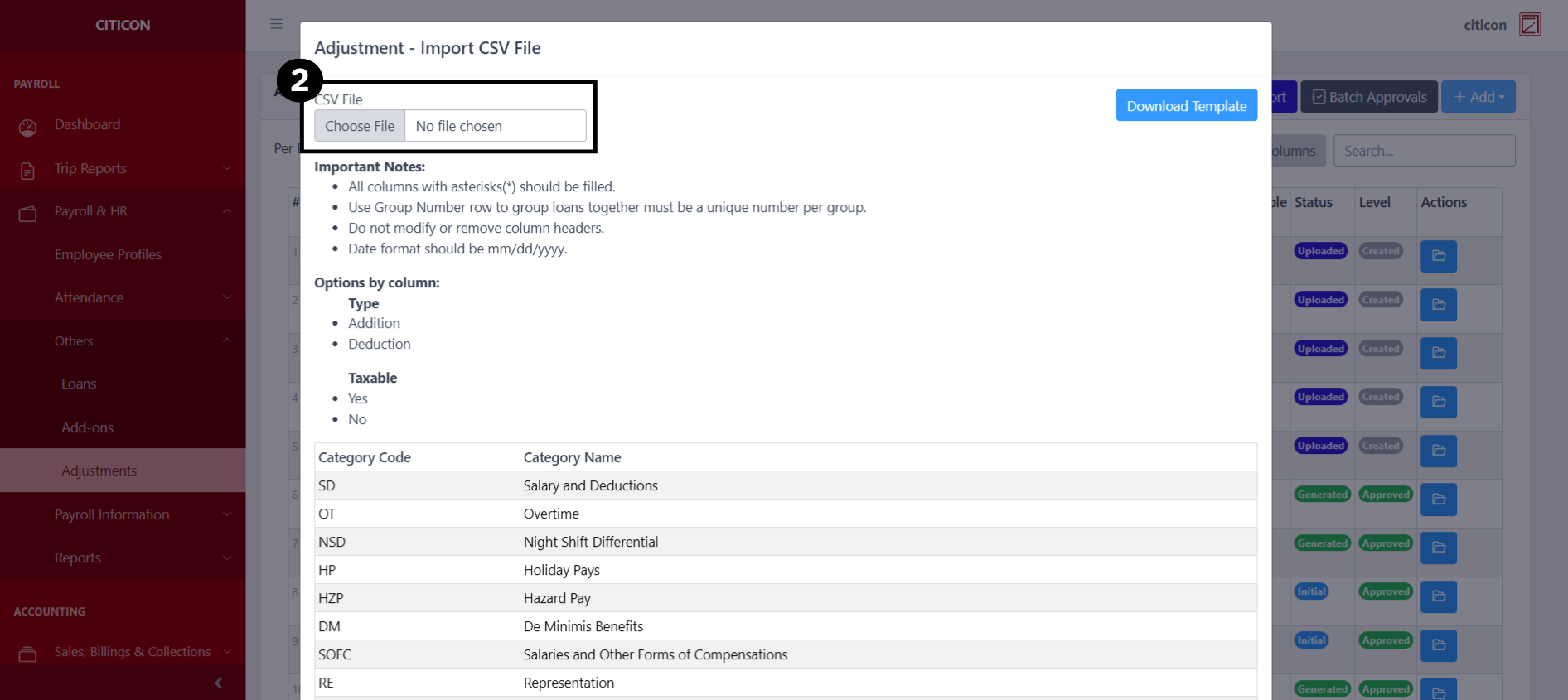Open the folder action in first row
The image size is (1568, 700).
point(1438,256)
